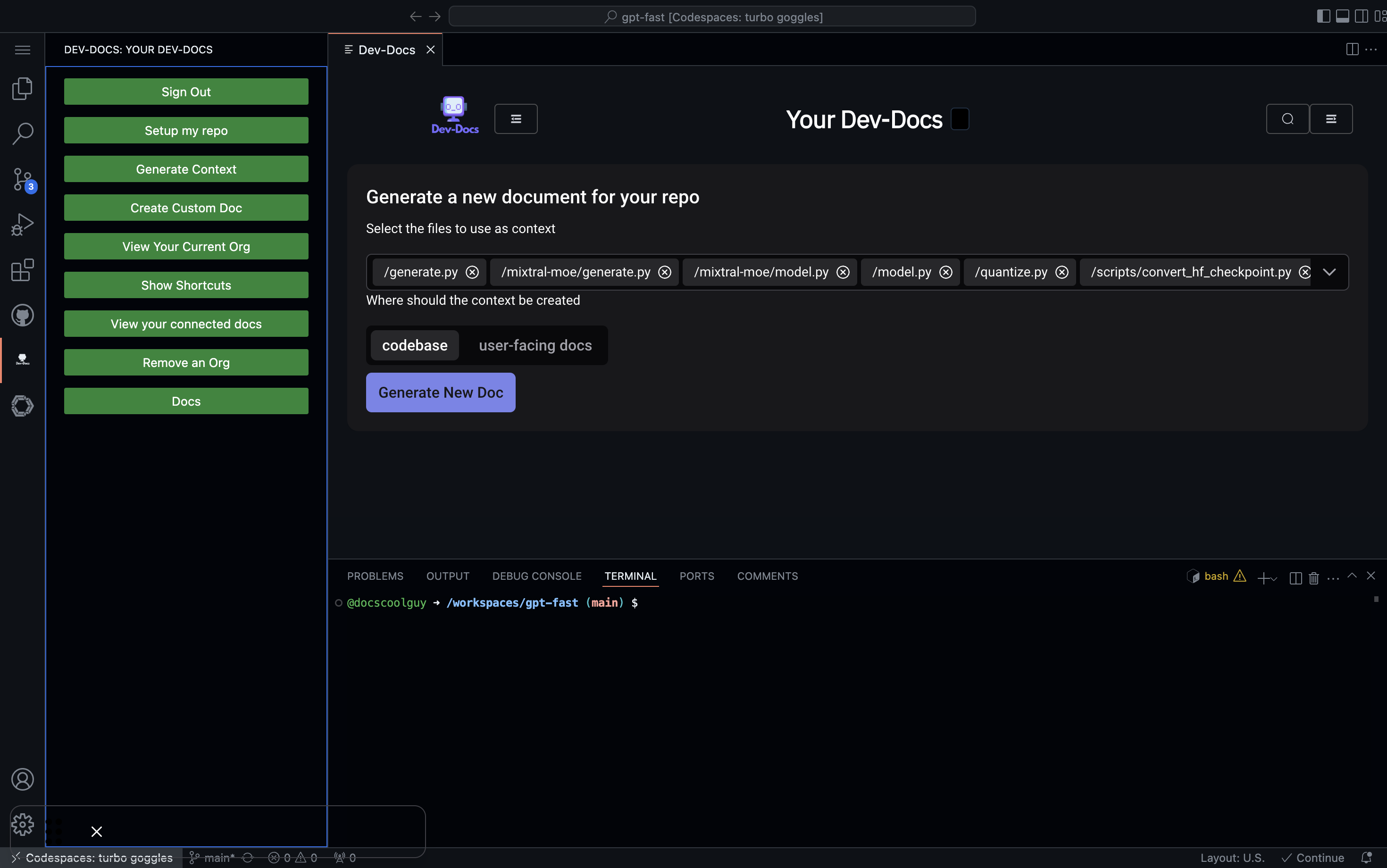
Task: Open the Extensions view
Action: 22,270
